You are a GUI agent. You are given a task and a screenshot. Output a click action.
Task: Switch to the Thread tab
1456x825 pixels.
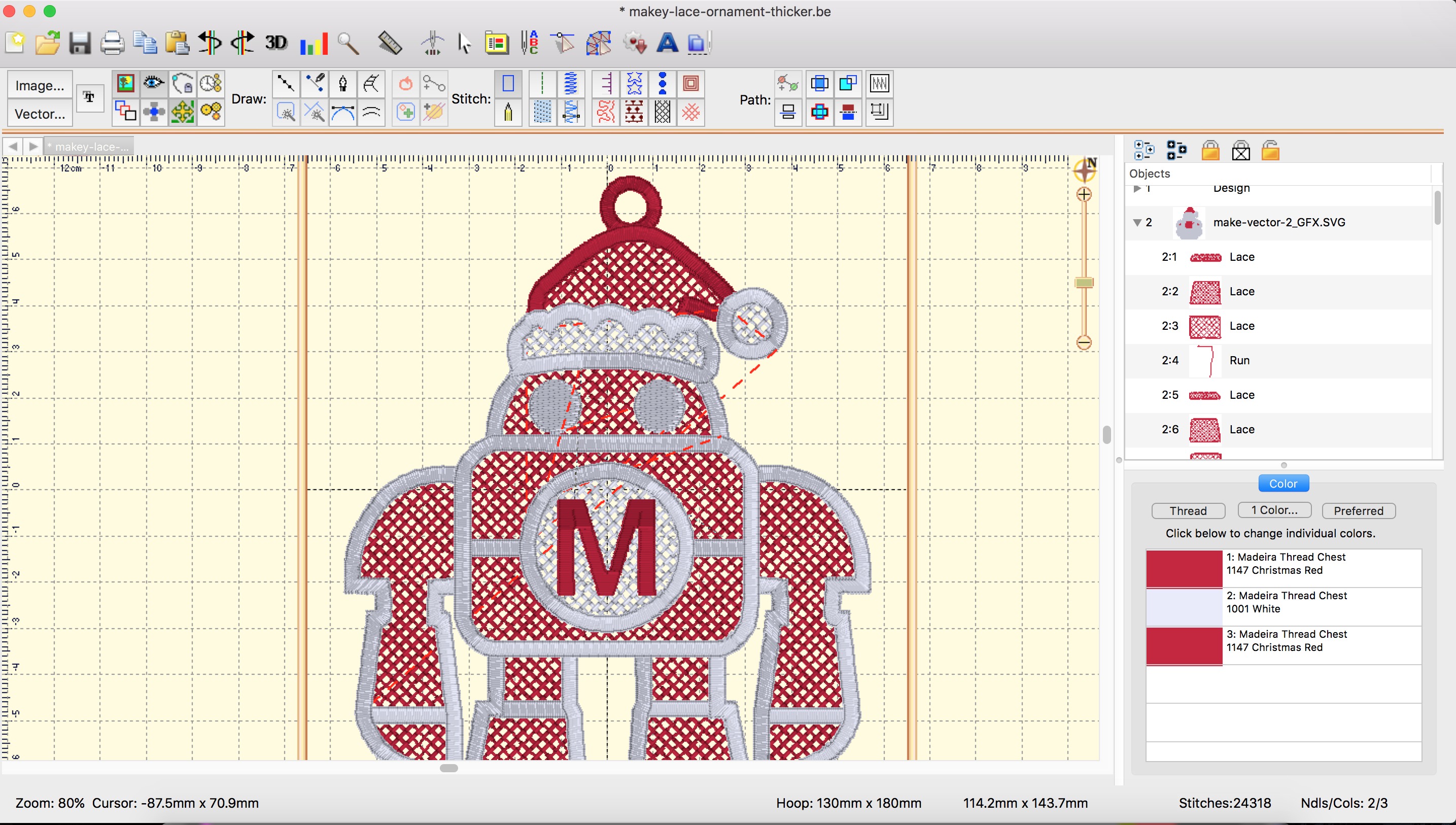[1189, 510]
